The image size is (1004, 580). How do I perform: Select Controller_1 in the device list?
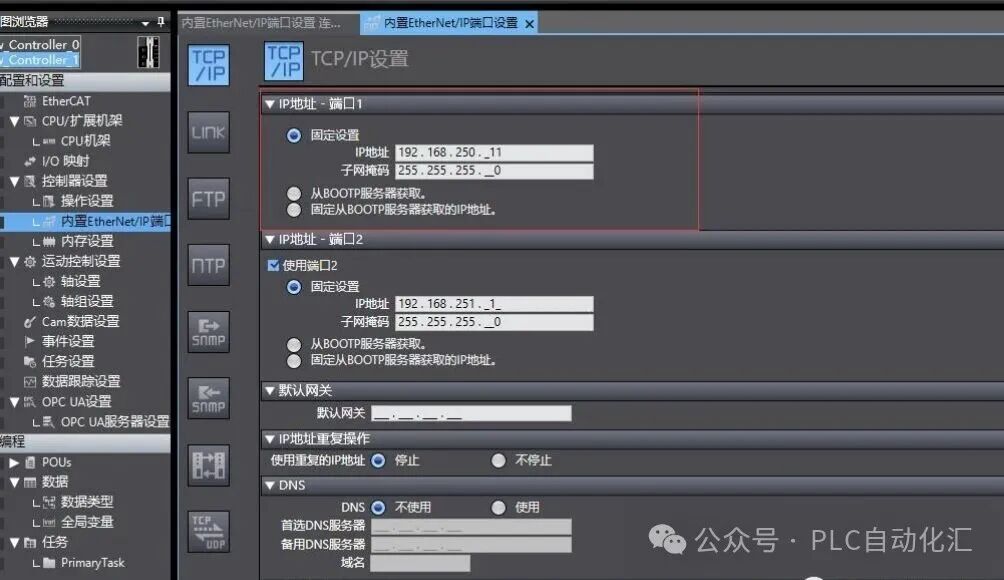click(x=40, y=60)
